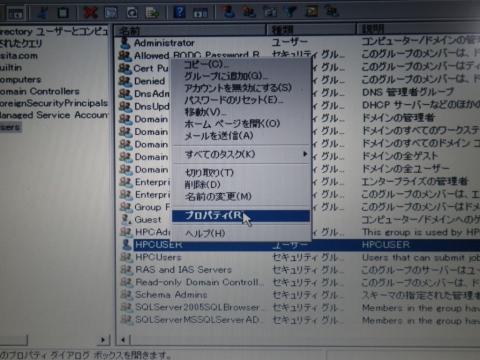Select the highlighted Users container in tree
Viewport: 480px width, 360px height.
pos(11,127)
